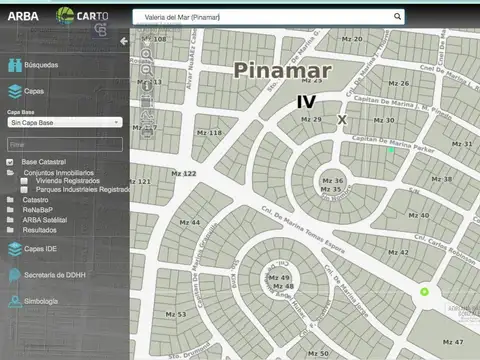480x360 pixels.
Task: Select the zoom in magnifier tool
Action: [x=147, y=54]
